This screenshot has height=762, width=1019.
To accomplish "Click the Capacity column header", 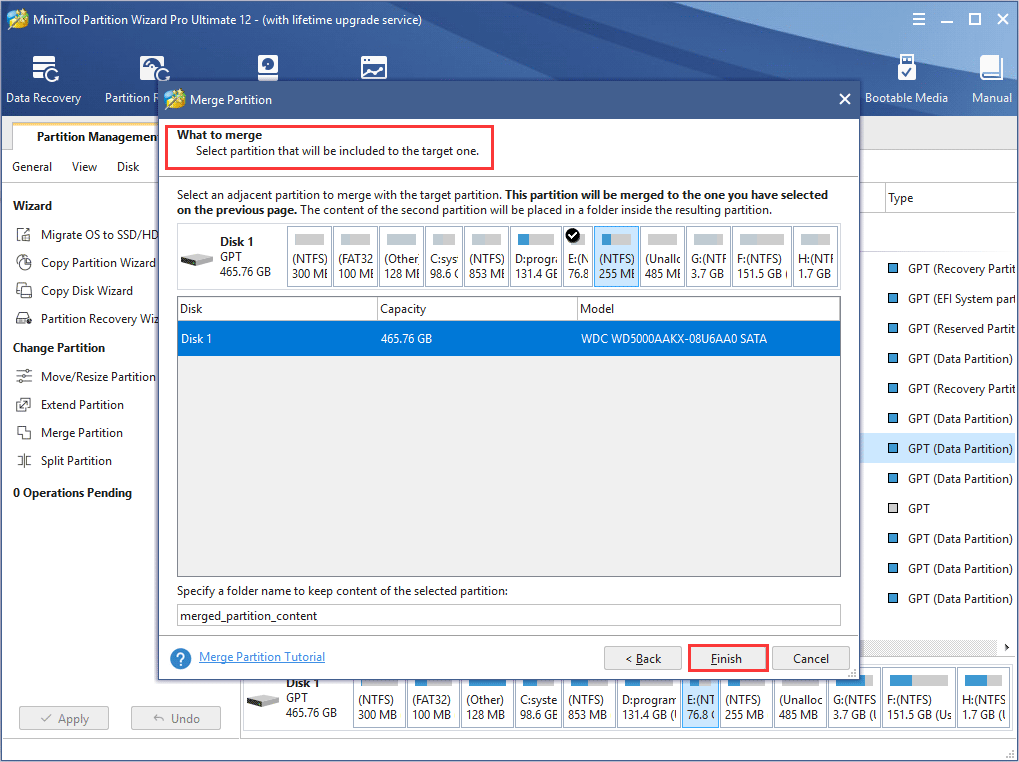I will 477,309.
